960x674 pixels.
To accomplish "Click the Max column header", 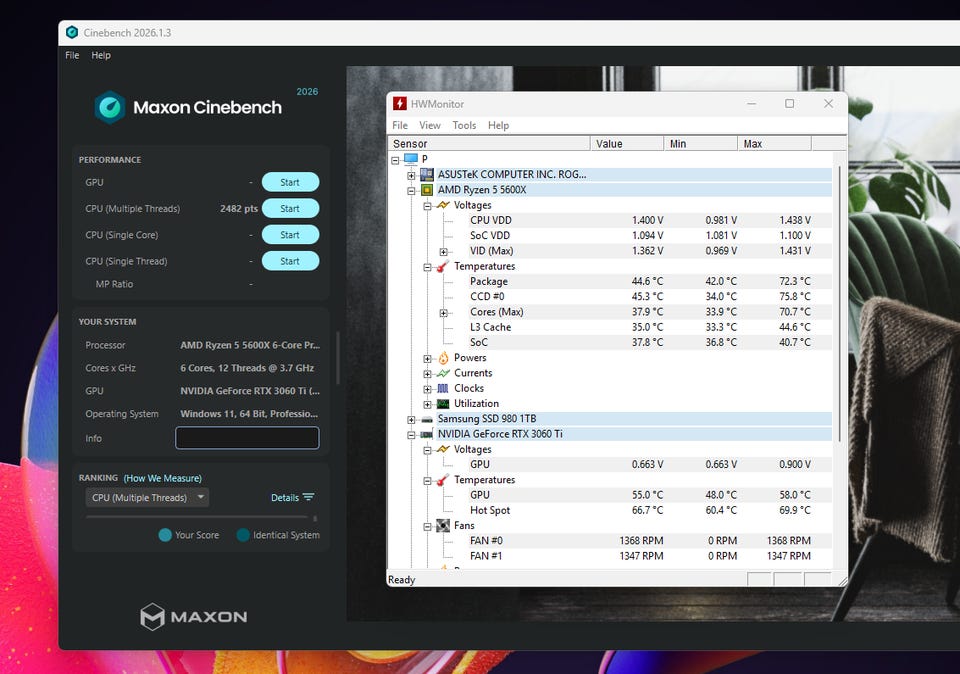I will point(774,144).
